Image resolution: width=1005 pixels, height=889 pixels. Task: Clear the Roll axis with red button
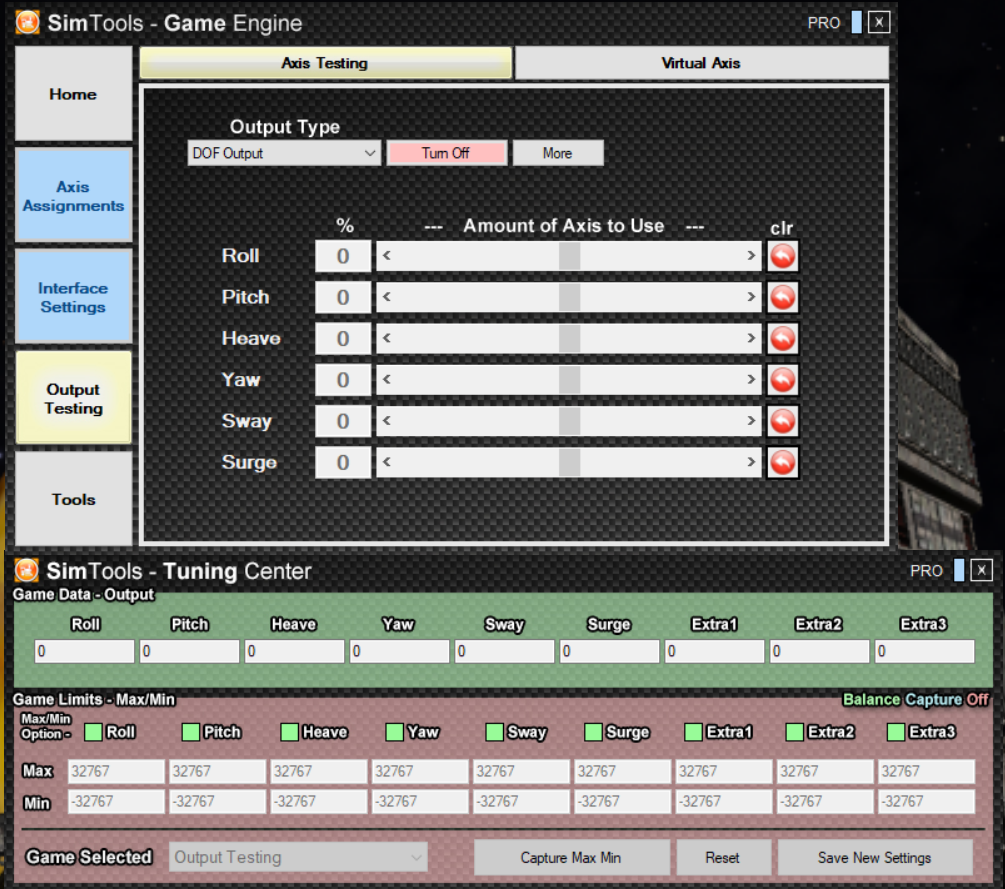783,256
